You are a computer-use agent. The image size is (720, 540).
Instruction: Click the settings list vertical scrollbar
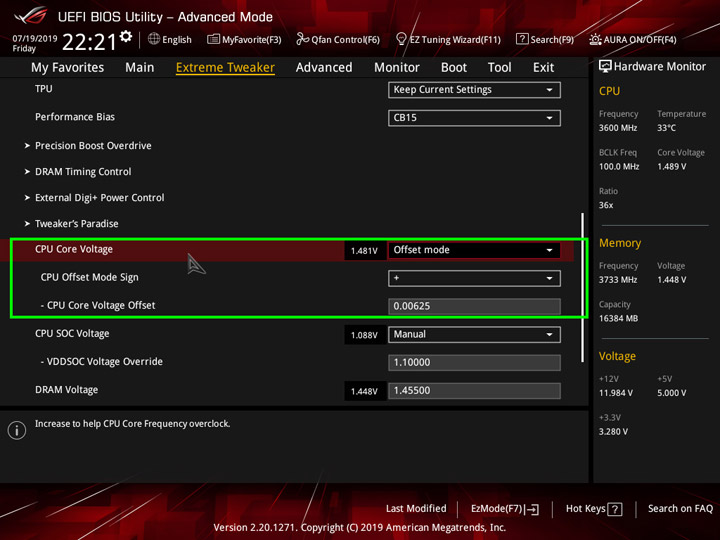(583, 287)
